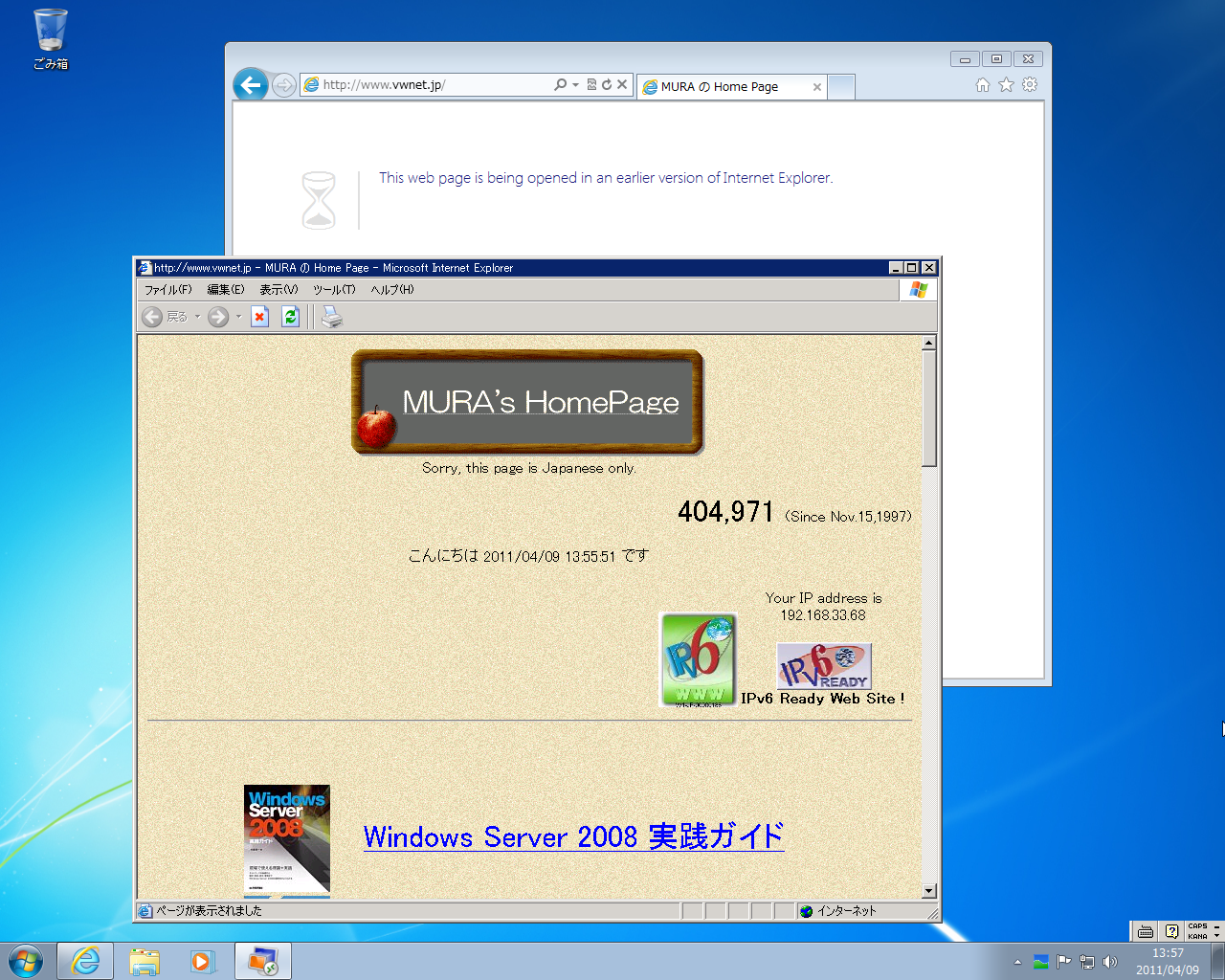Expand the IE9 address bar autocomplete dropdown

(x=575, y=84)
